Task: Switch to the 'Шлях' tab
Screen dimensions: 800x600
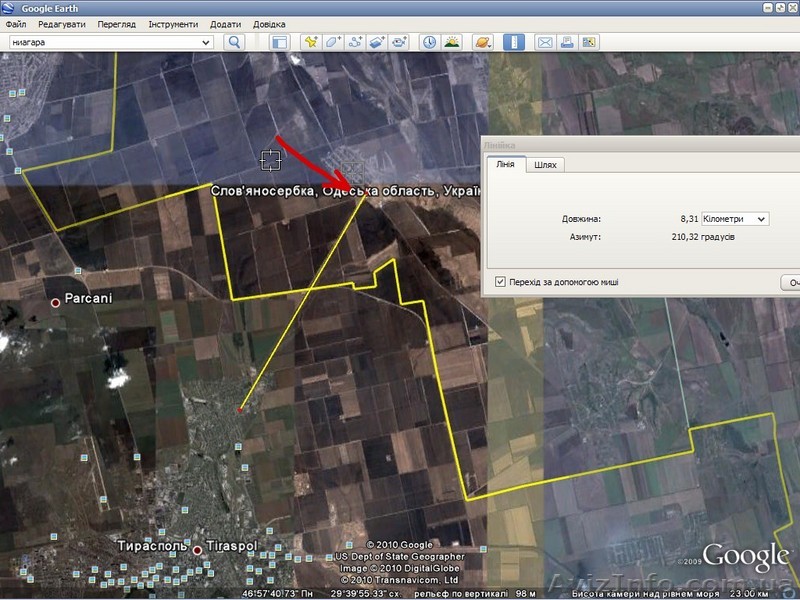Action: click(546, 164)
